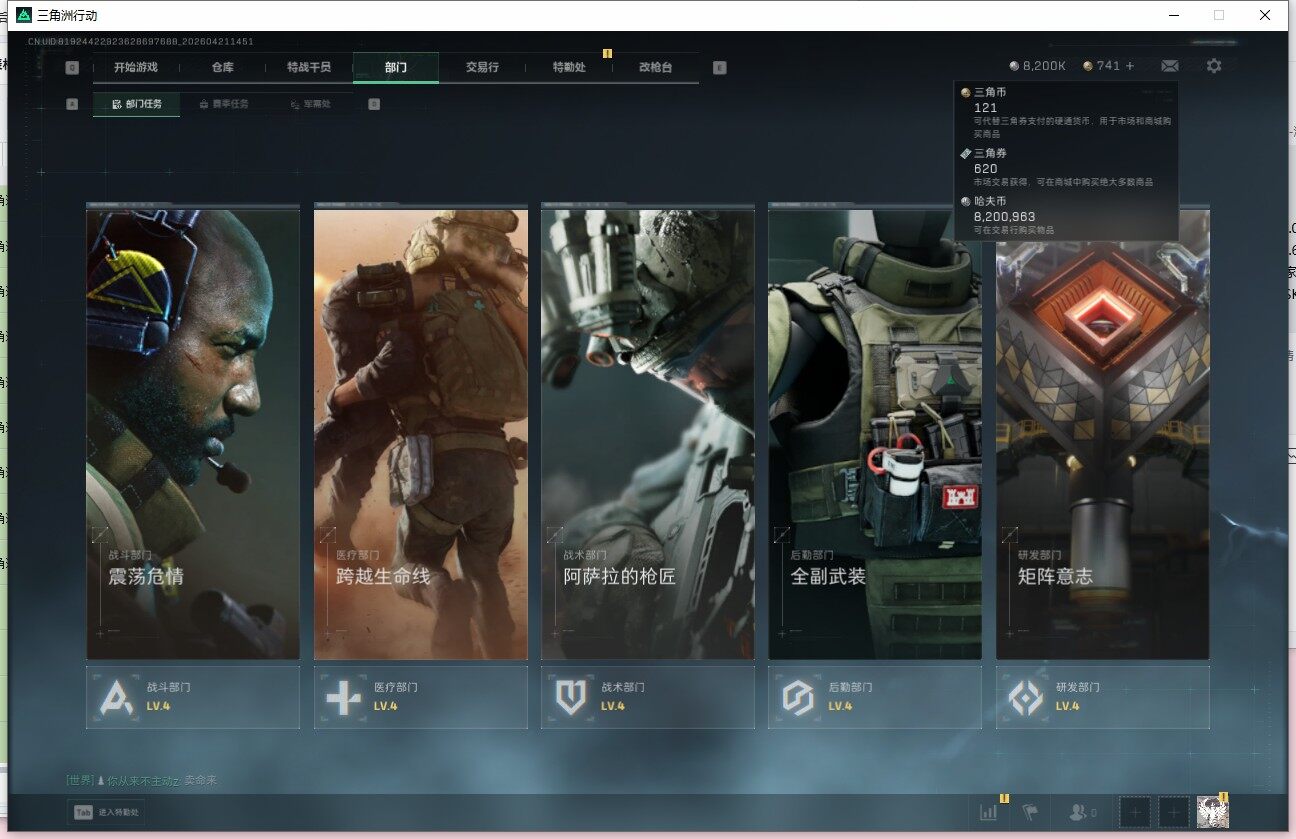Viewport: 1296px width, 839px height.
Task: Open the 跨越生命线 mission card
Action: click(x=421, y=433)
